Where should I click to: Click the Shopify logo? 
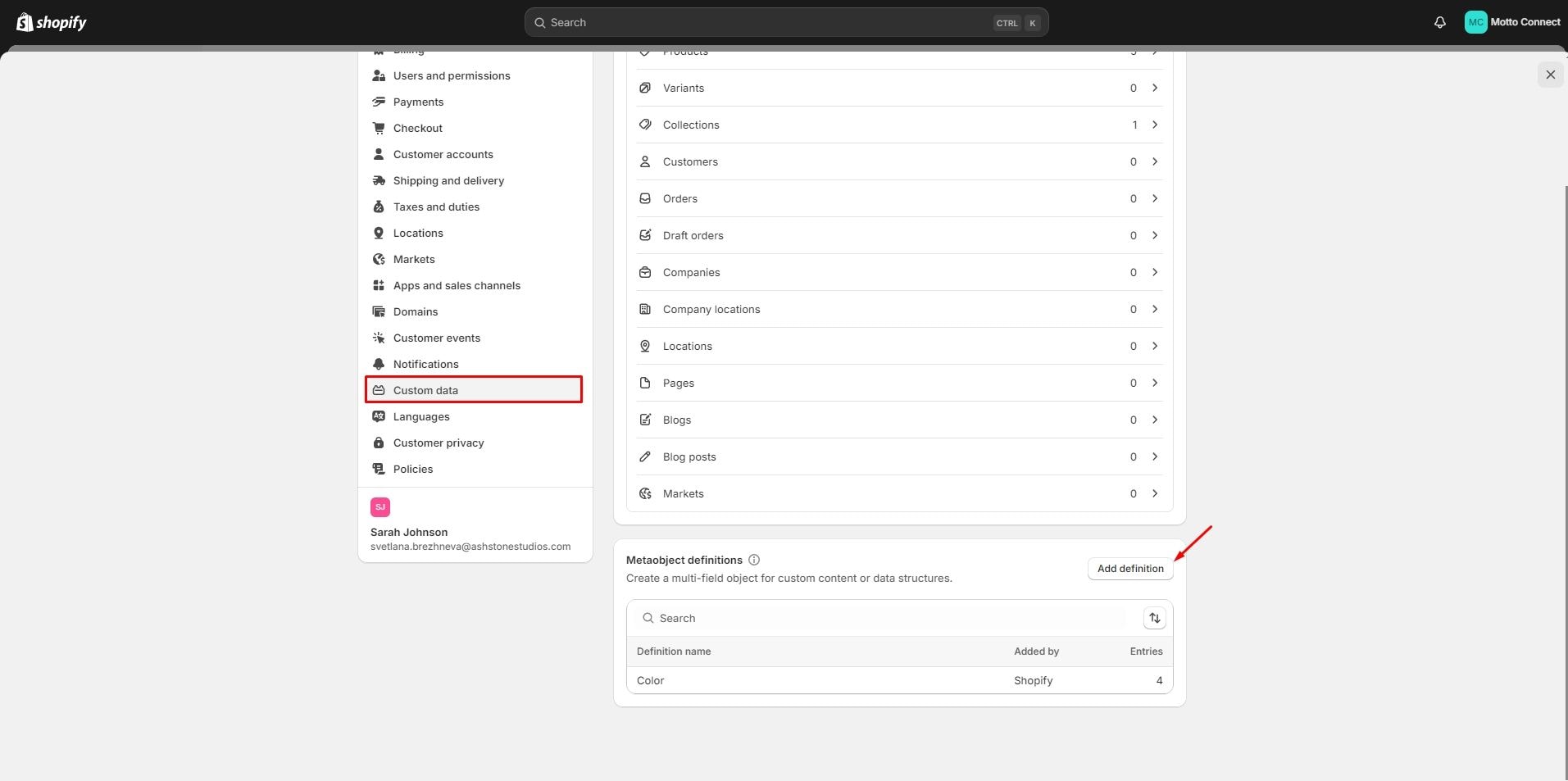[x=52, y=22]
